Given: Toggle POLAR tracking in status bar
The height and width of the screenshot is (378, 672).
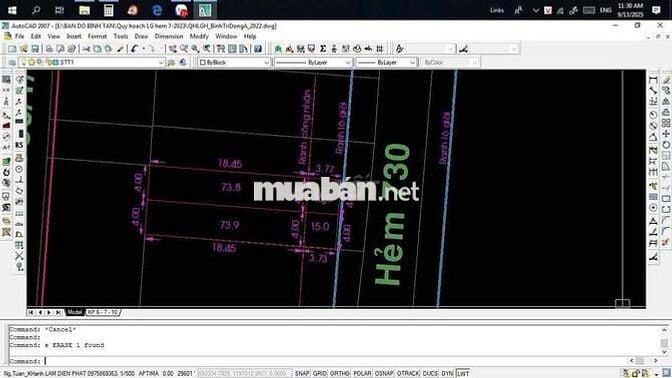Looking at the screenshot, I should coord(362,374).
